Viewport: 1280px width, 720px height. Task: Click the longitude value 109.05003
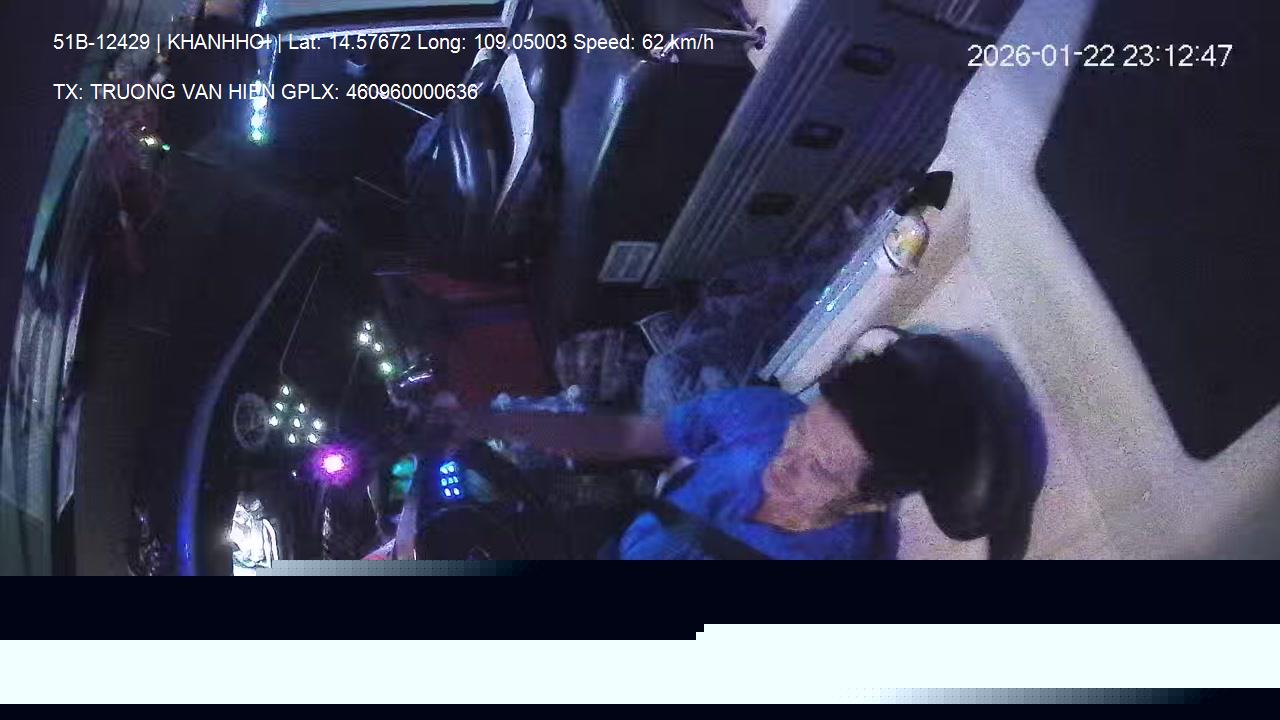519,42
